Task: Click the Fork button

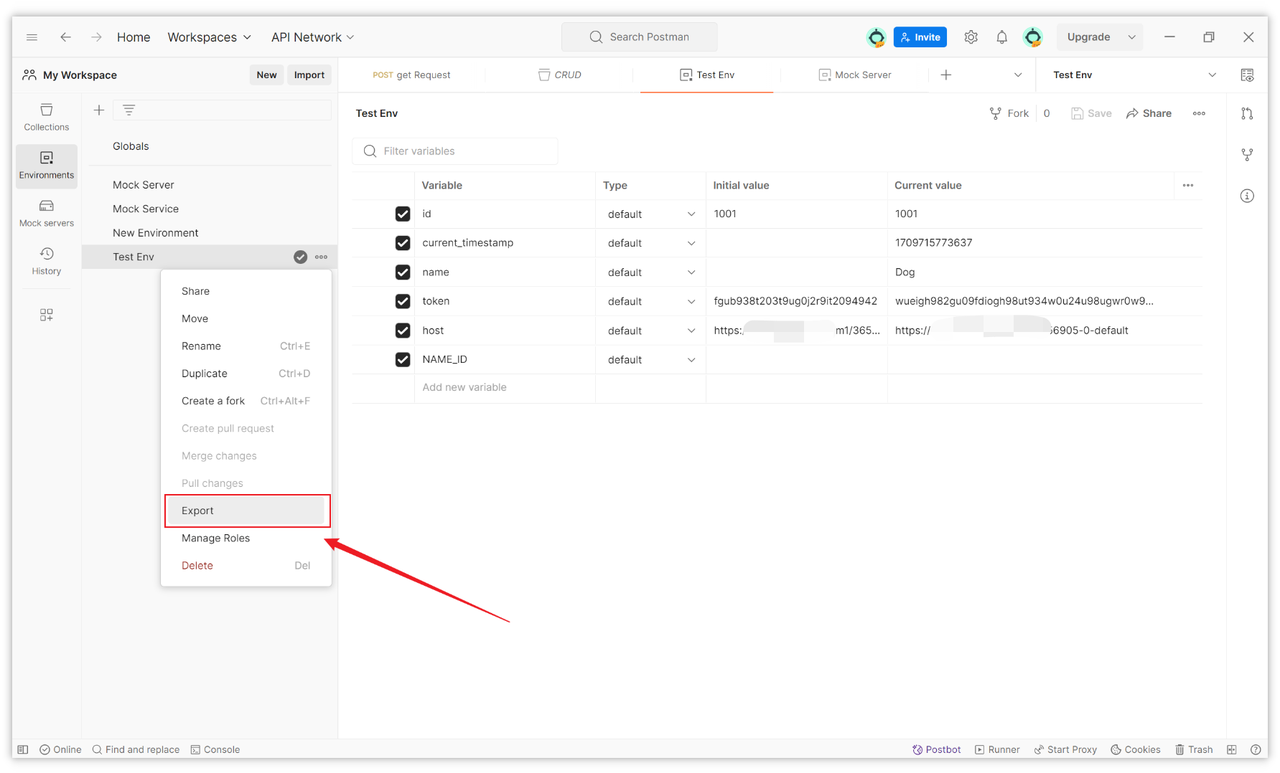Action: [x=1009, y=113]
